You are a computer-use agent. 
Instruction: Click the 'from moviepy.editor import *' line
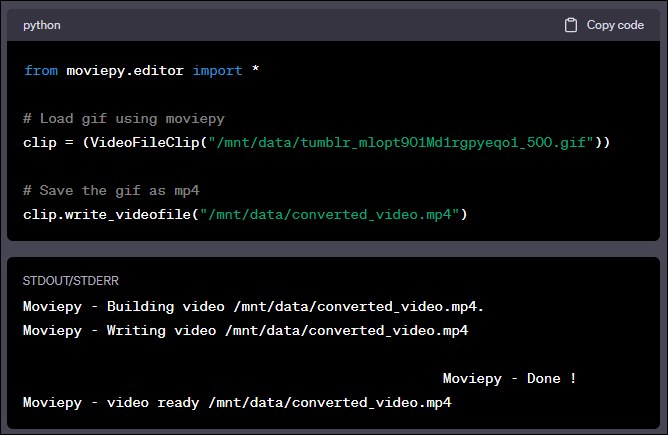click(x=141, y=70)
